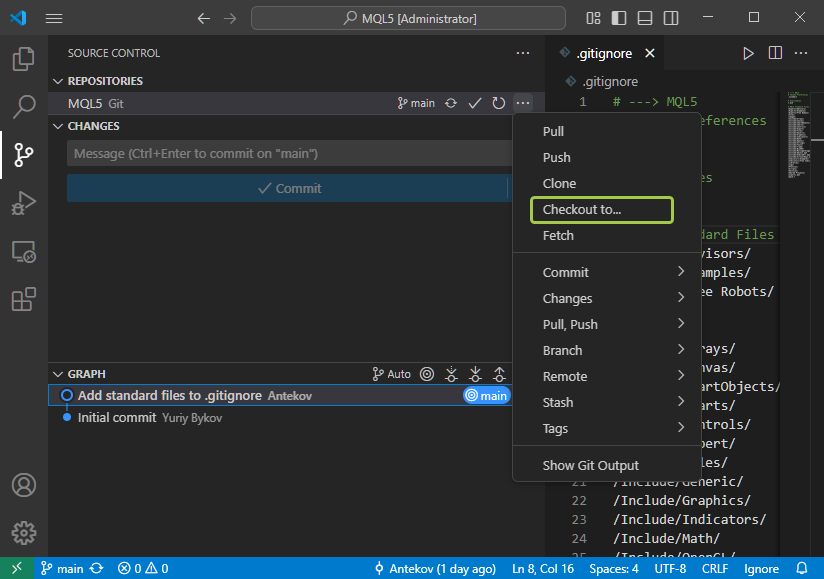The height and width of the screenshot is (579, 824).
Task: Open the Source Control view icon
Action: (24, 155)
